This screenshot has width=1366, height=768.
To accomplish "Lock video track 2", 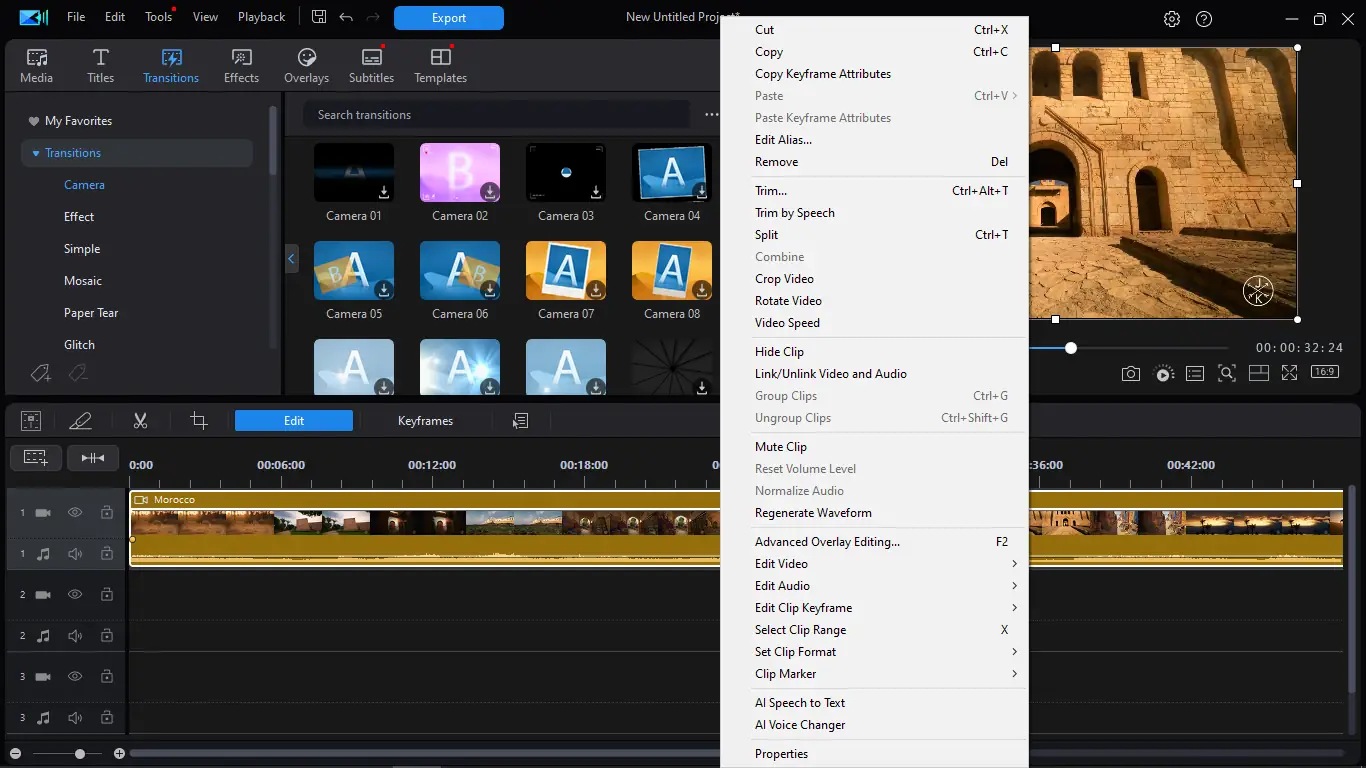I will pyautogui.click(x=106, y=594).
